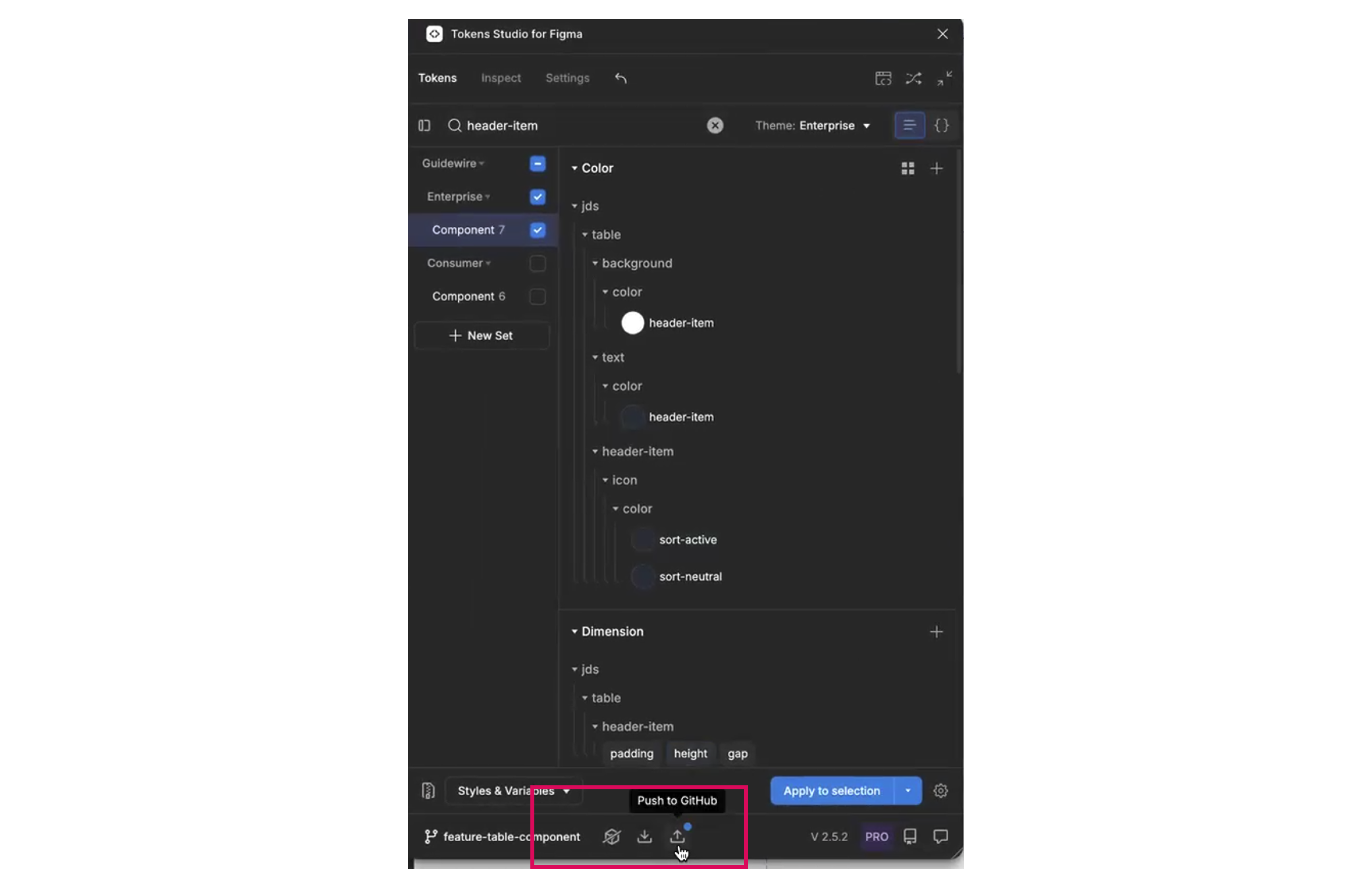This screenshot has width=1372, height=887.
Task: Enable the Component 6 checkbox
Action: click(537, 297)
